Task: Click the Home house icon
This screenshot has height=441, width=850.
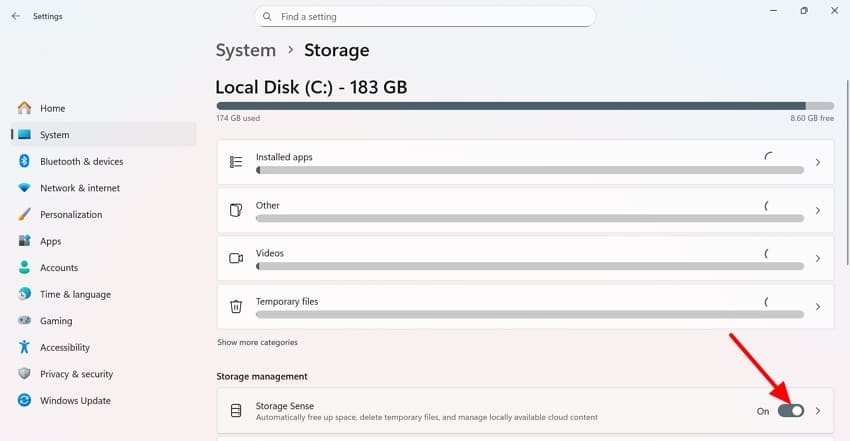Action: click(x=24, y=108)
